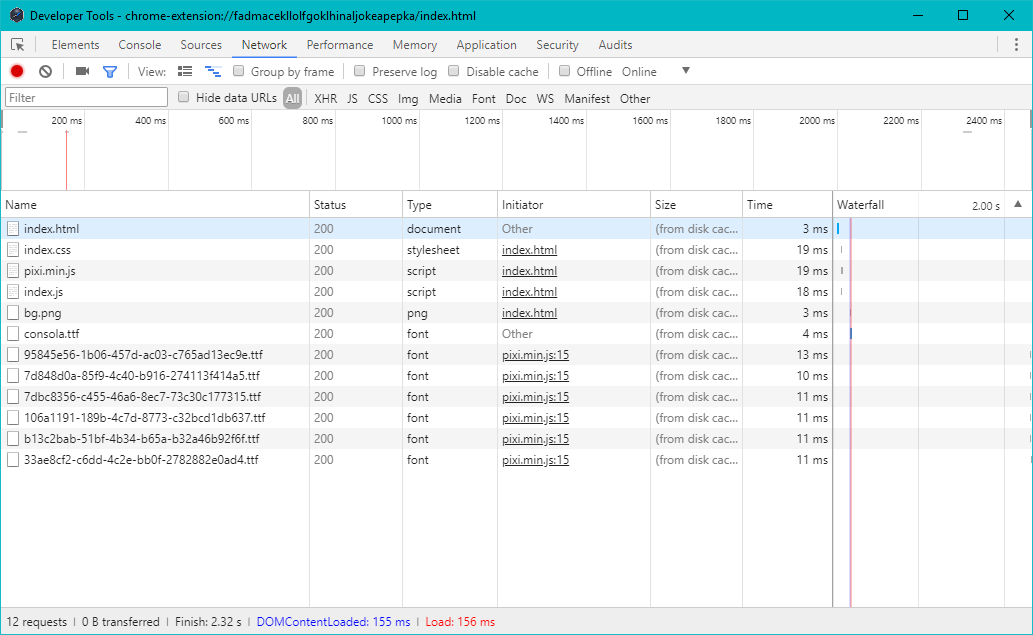1033x635 pixels.
Task: Open the DevTools customize menu
Action: click(x=1017, y=45)
